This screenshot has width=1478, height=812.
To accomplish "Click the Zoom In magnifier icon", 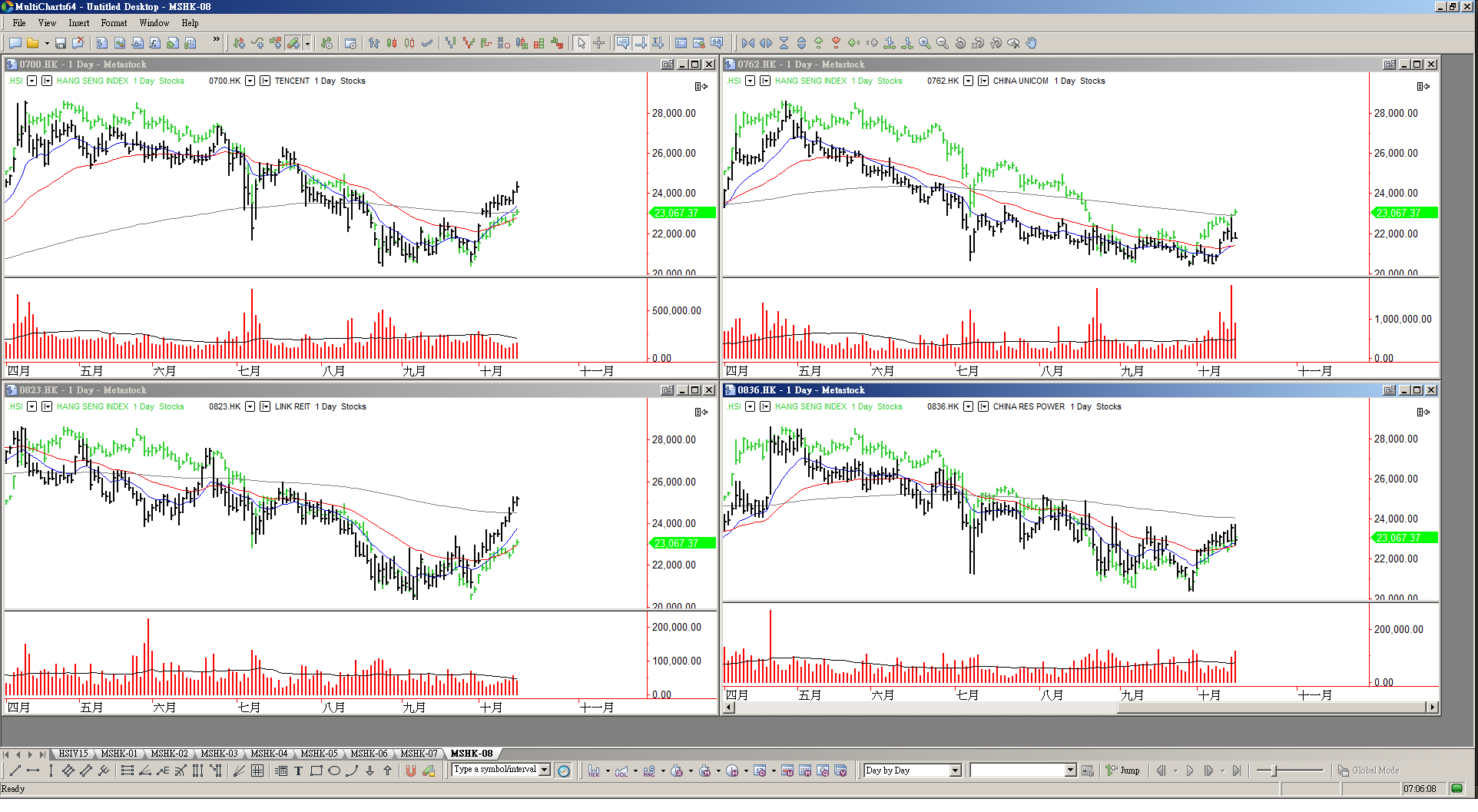I will pyautogui.click(x=925, y=43).
